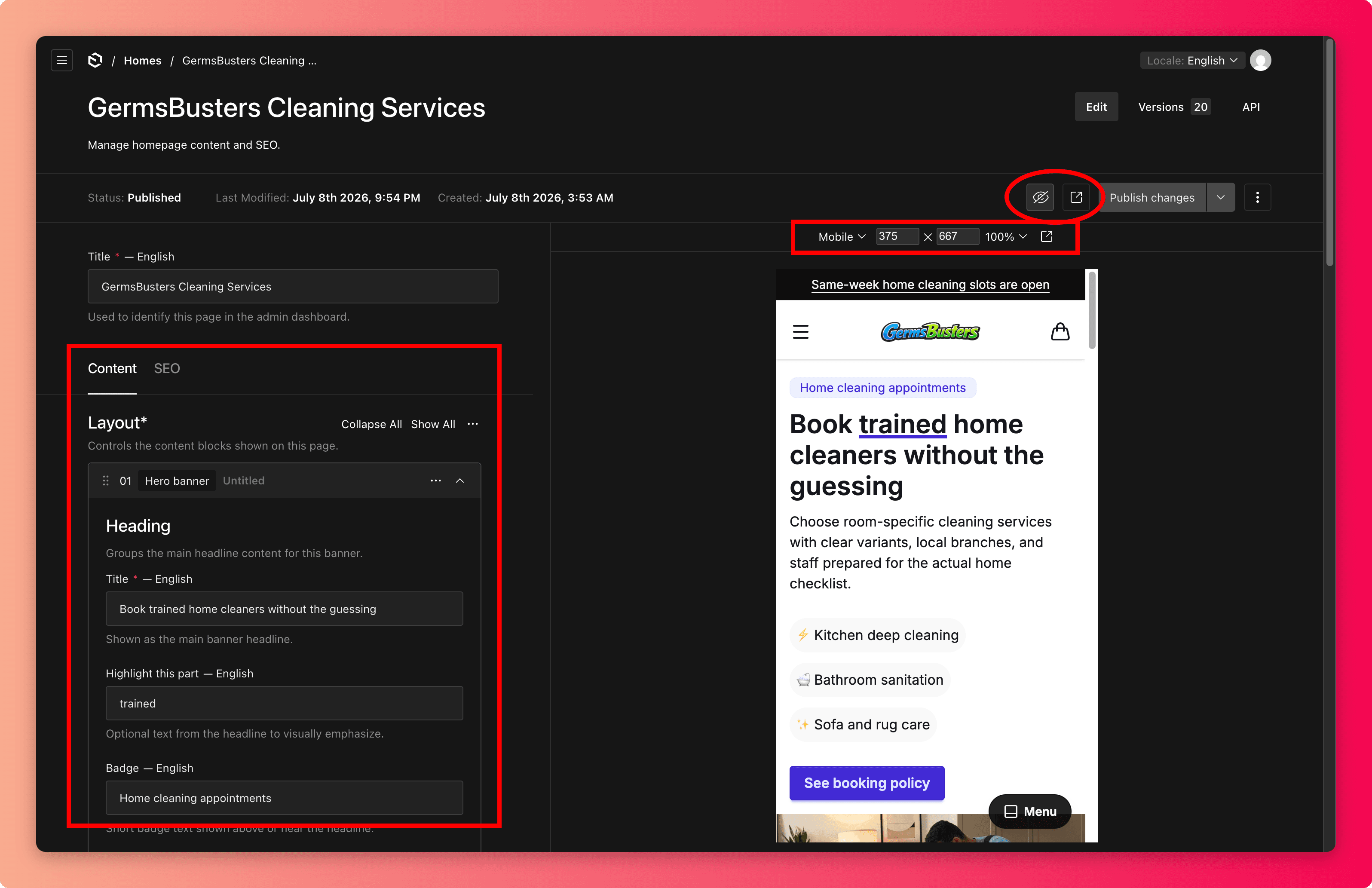Click the GermsBusters Cleaning breadcrumb text

tap(249, 61)
